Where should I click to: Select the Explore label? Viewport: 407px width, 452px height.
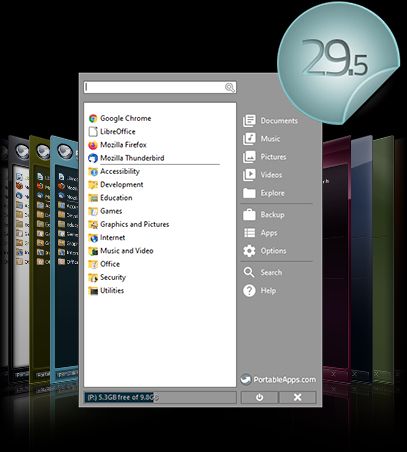pos(273,193)
